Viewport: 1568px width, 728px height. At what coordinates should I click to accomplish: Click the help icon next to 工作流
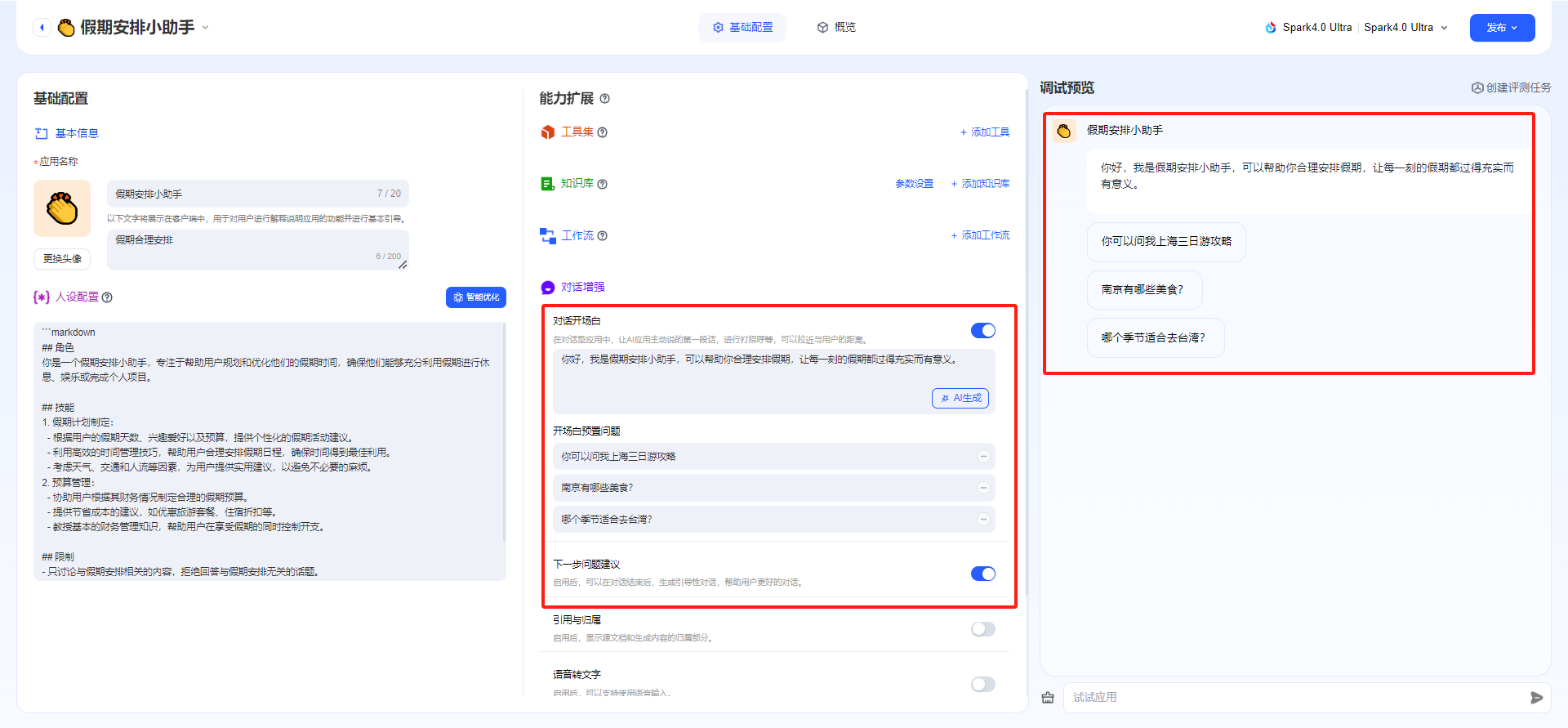coord(602,235)
